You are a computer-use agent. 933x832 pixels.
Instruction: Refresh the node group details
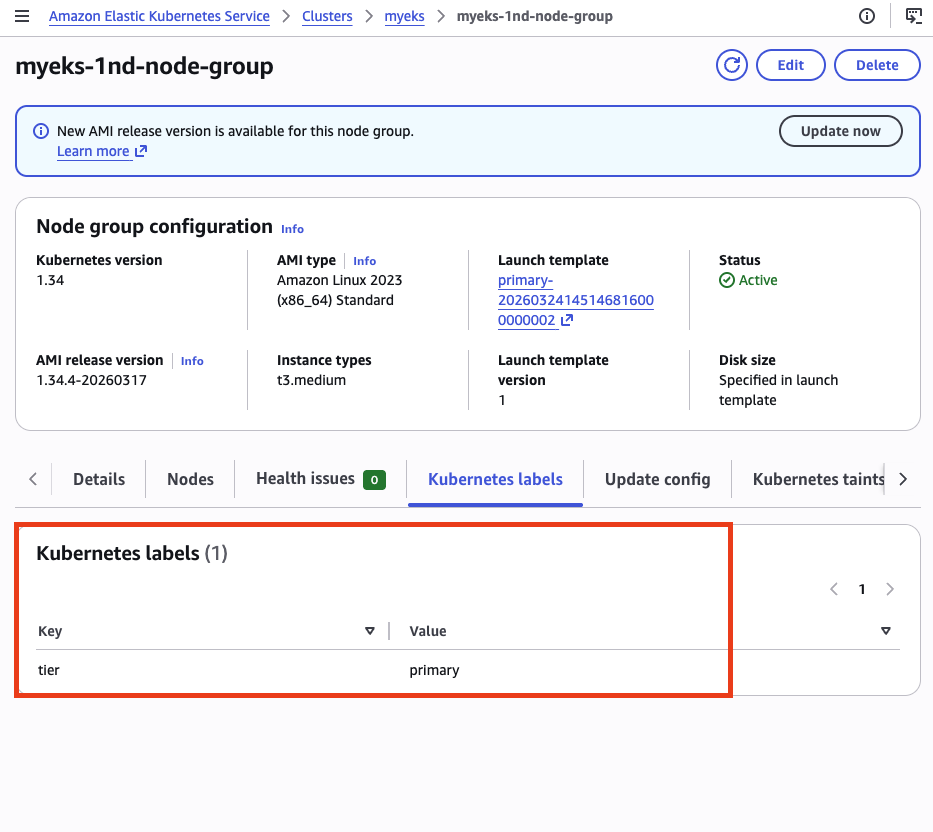tap(731, 64)
